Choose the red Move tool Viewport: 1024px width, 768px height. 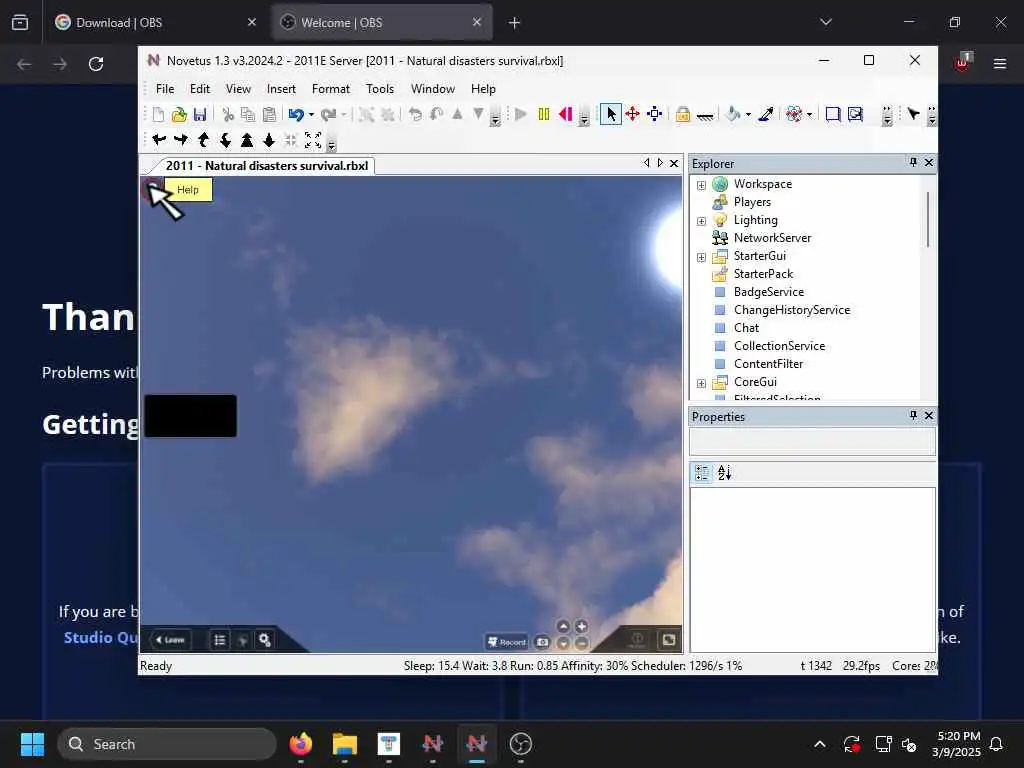tap(632, 114)
